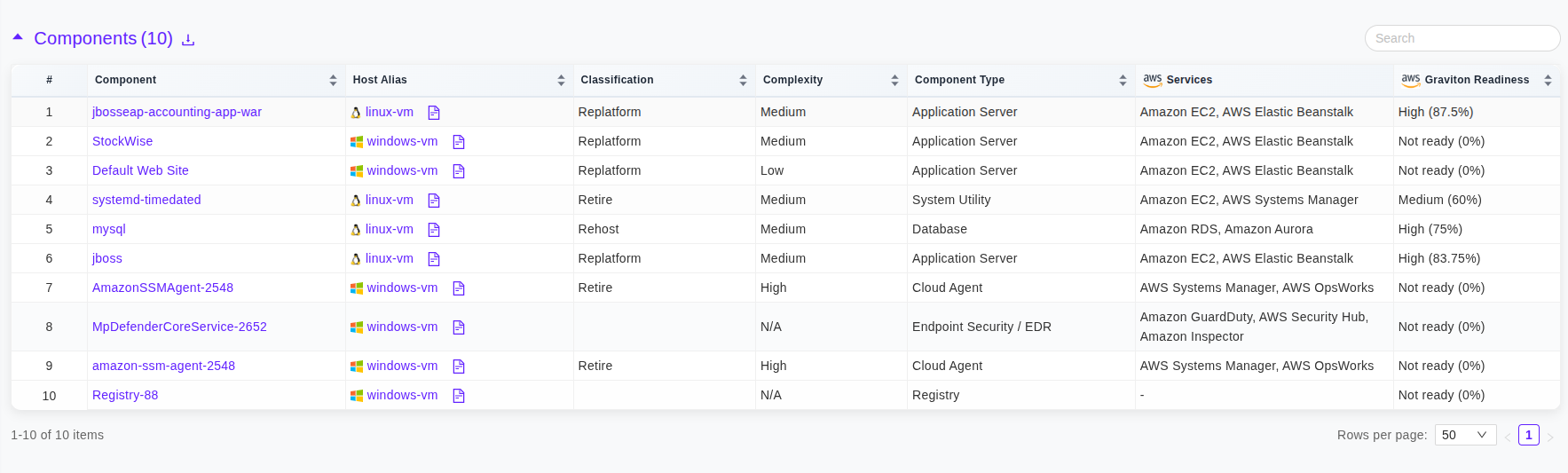Viewport: 1568px width, 473px height.
Task: Open document icon in systemd-timedated row
Action: coord(434,201)
